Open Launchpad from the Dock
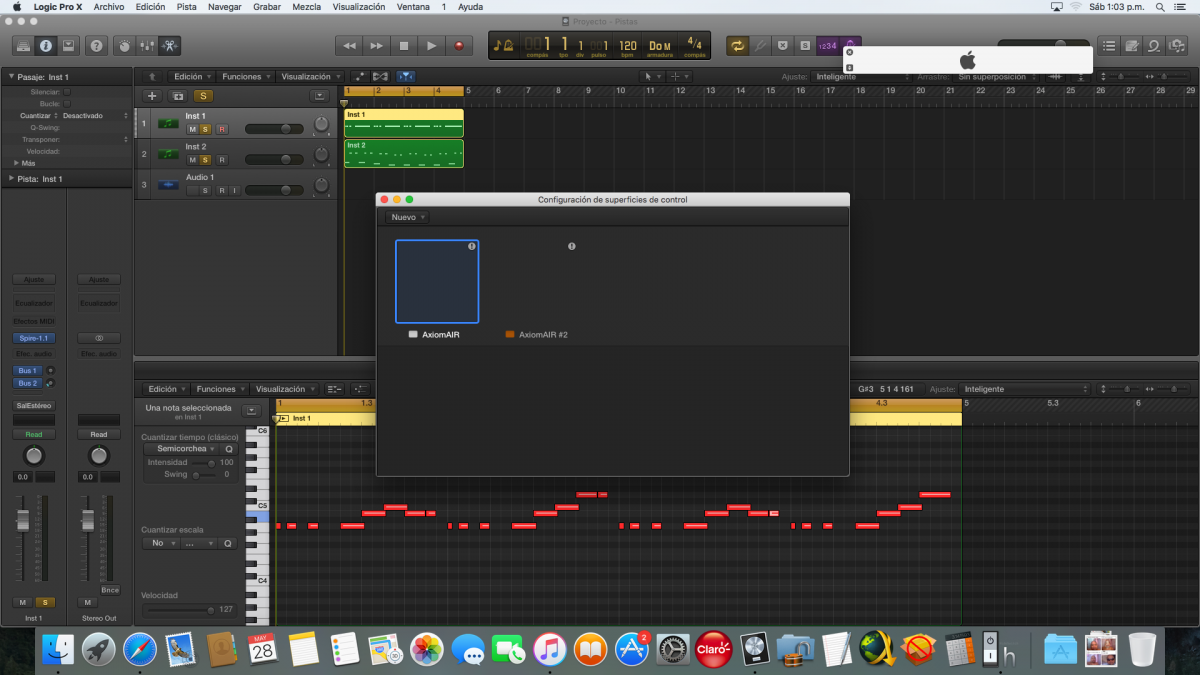This screenshot has height=675, width=1200. (x=98, y=649)
